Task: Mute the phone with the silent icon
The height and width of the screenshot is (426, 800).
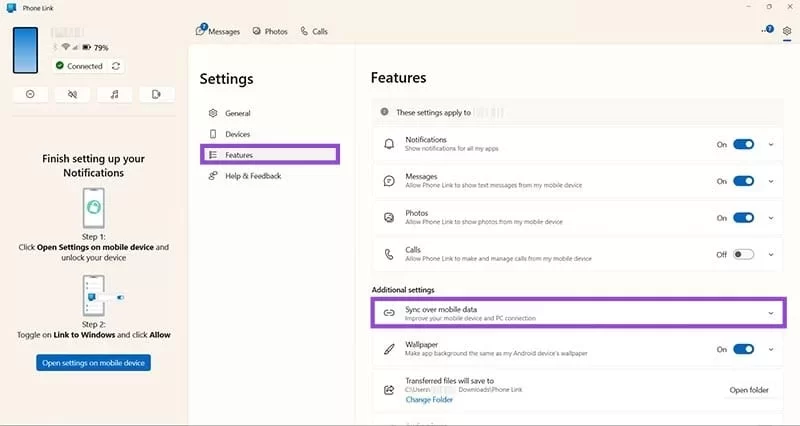Action: [72, 94]
